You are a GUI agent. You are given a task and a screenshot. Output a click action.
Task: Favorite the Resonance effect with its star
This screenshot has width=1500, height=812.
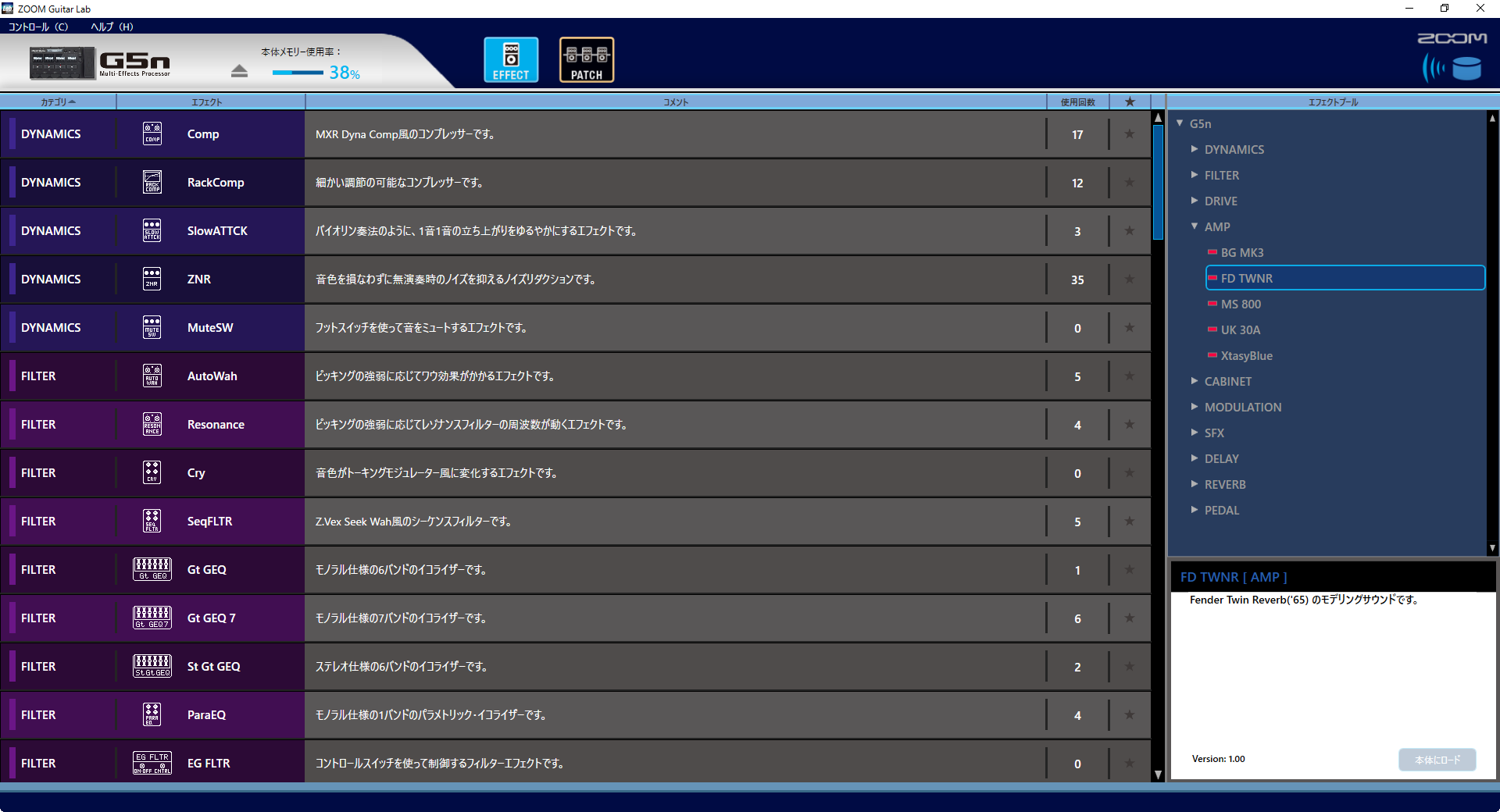[1130, 424]
